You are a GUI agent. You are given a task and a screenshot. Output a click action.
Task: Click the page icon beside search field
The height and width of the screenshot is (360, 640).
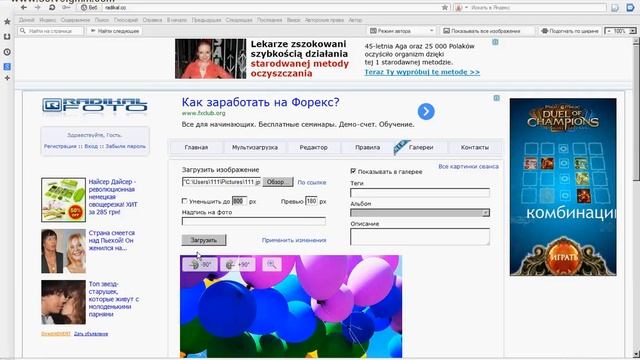[x=615, y=7]
